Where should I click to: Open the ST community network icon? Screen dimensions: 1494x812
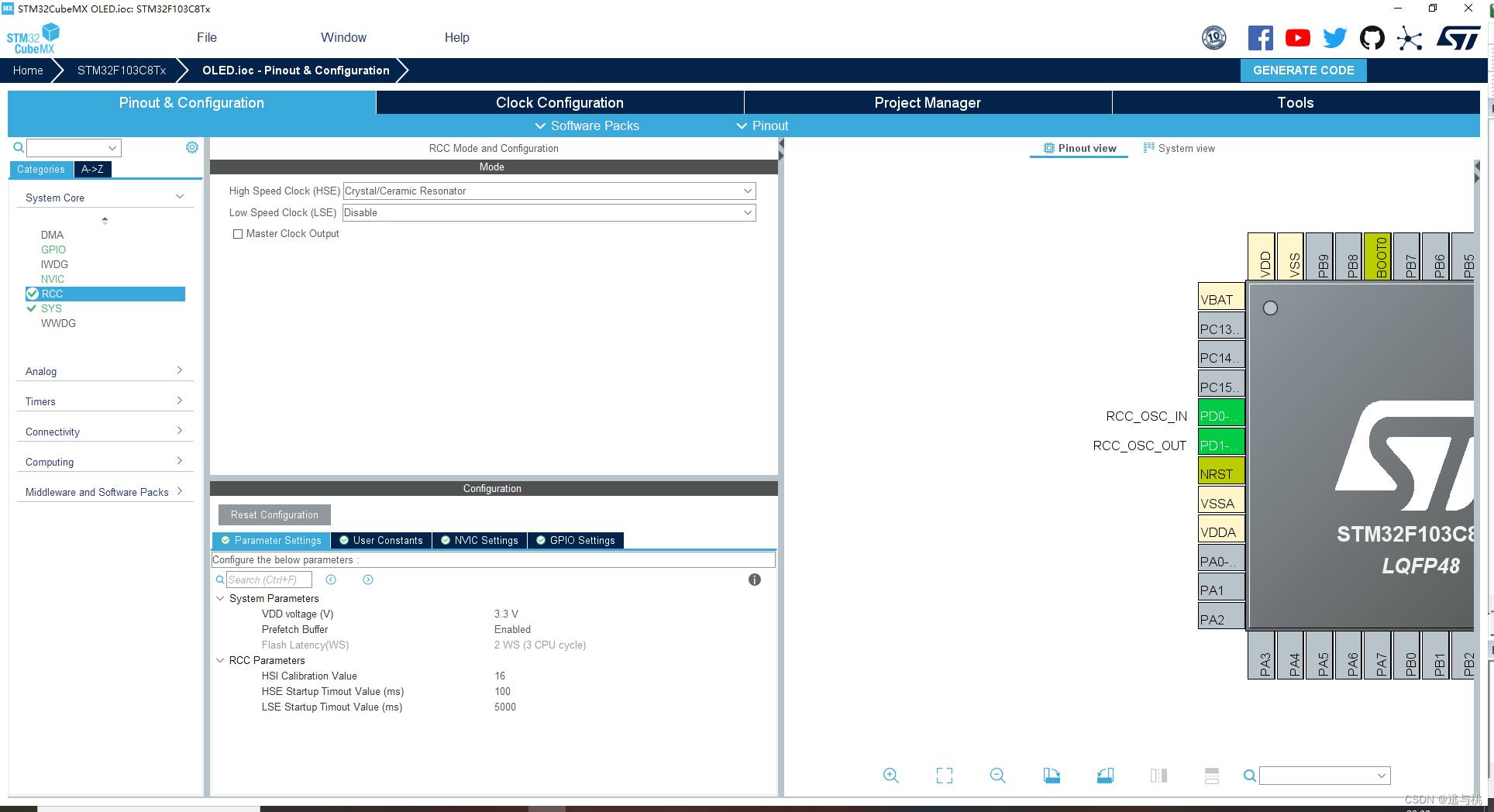(1410, 38)
